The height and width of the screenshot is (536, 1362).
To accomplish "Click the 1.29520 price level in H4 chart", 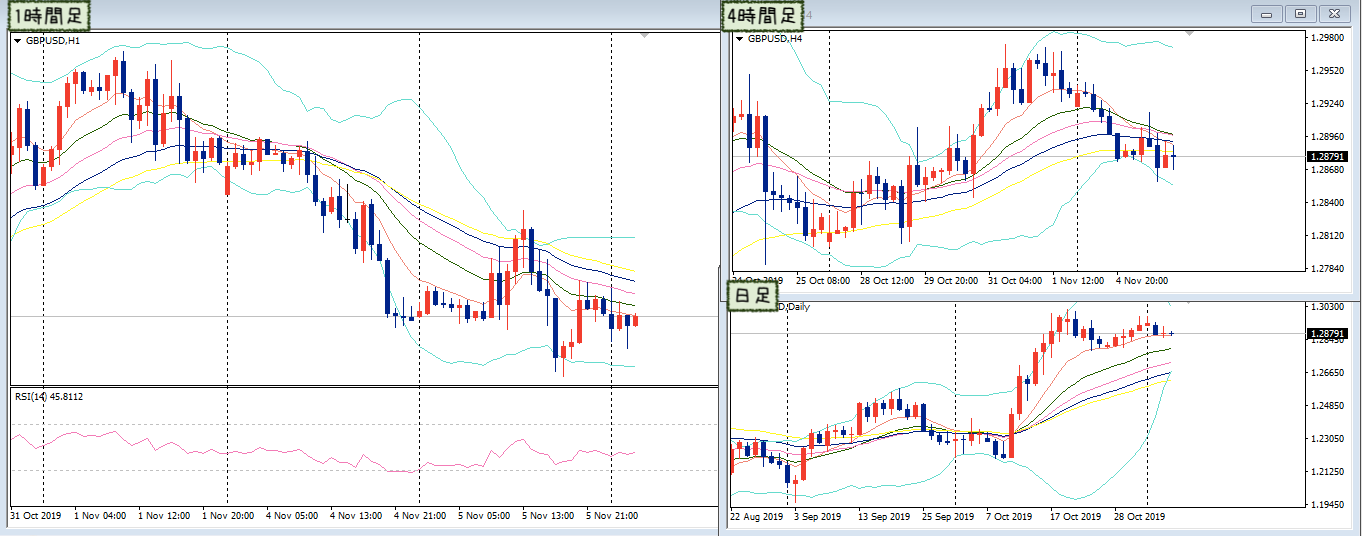I will click(1327, 70).
